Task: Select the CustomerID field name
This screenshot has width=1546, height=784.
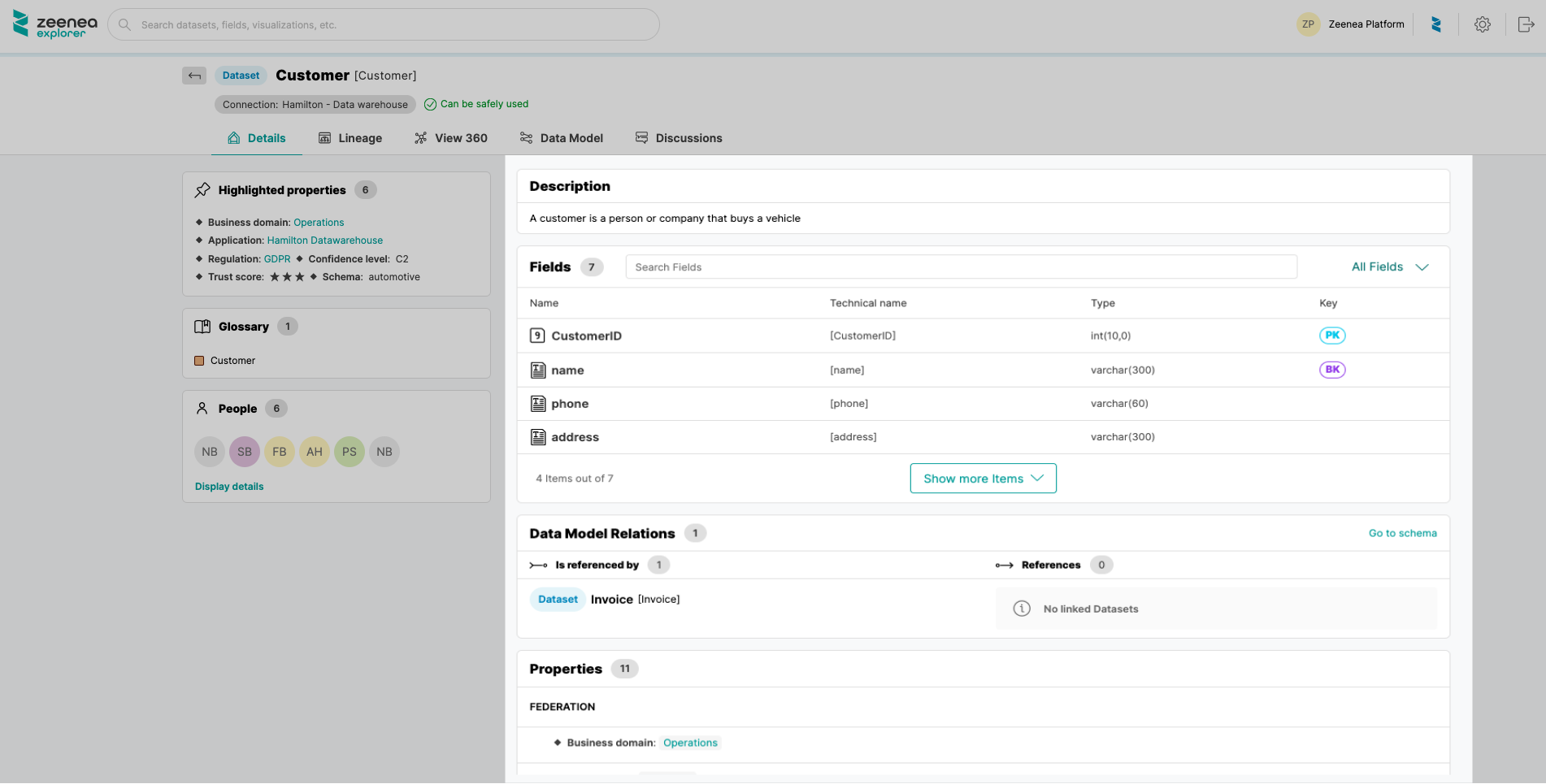Action: coord(586,336)
